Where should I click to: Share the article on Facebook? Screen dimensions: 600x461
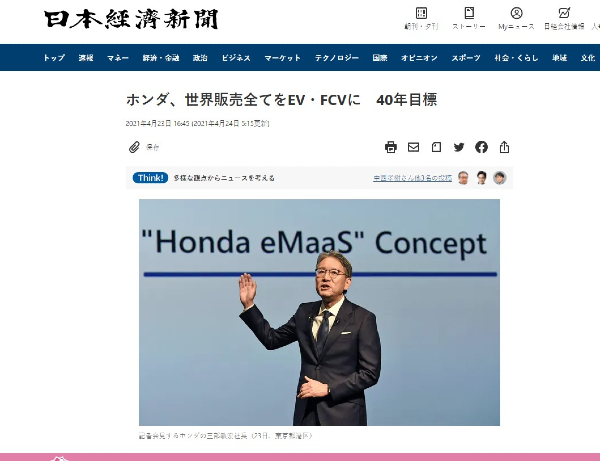tap(481, 147)
